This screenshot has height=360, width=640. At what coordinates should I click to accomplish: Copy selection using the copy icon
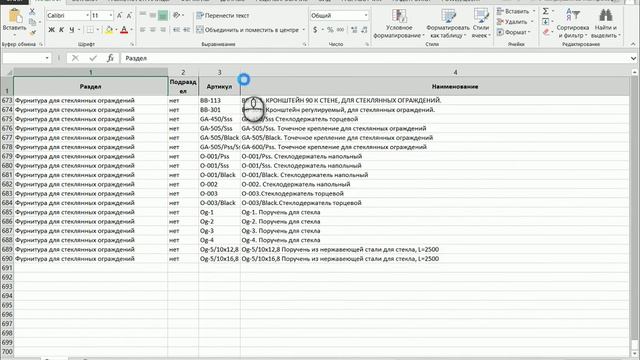(32, 22)
